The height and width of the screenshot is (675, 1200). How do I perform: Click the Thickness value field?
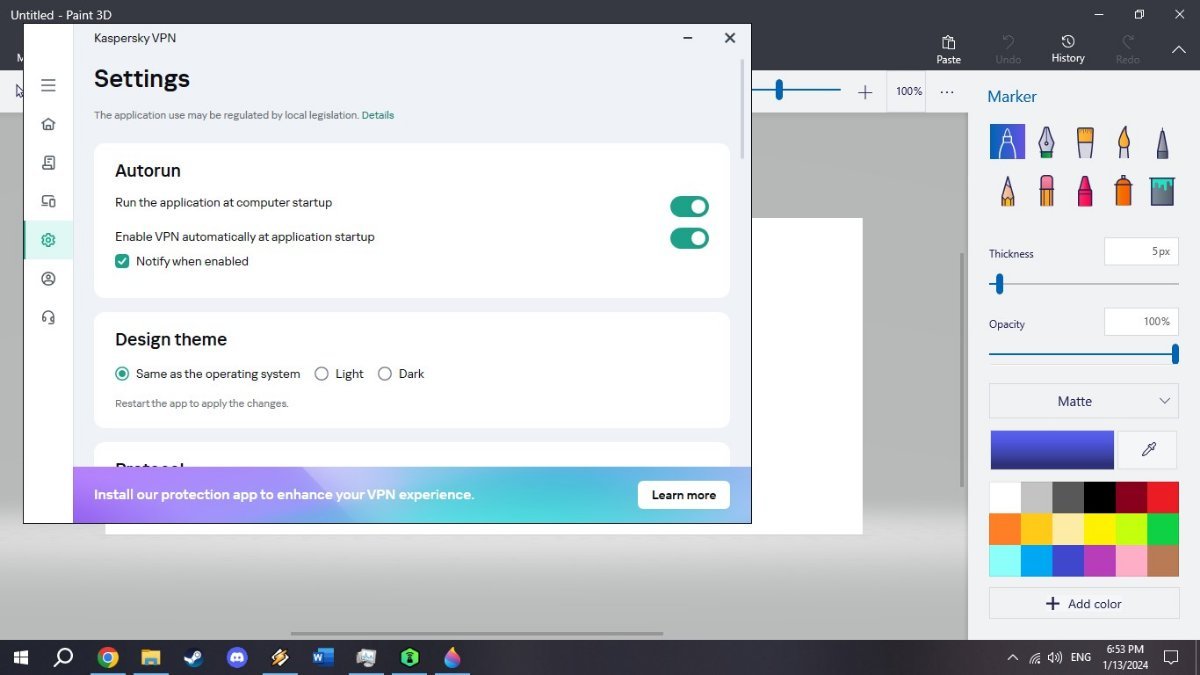(x=1141, y=251)
